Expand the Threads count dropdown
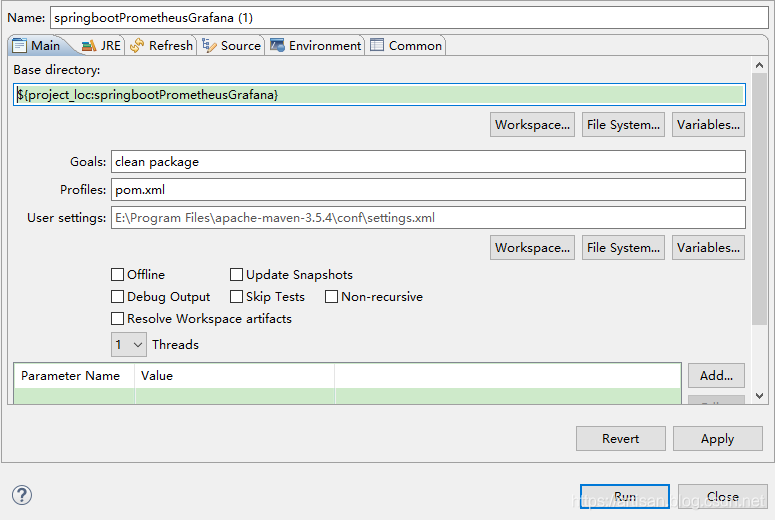This screenshot has height=520, width=775. pyautogui.click(x=129, y=345)
